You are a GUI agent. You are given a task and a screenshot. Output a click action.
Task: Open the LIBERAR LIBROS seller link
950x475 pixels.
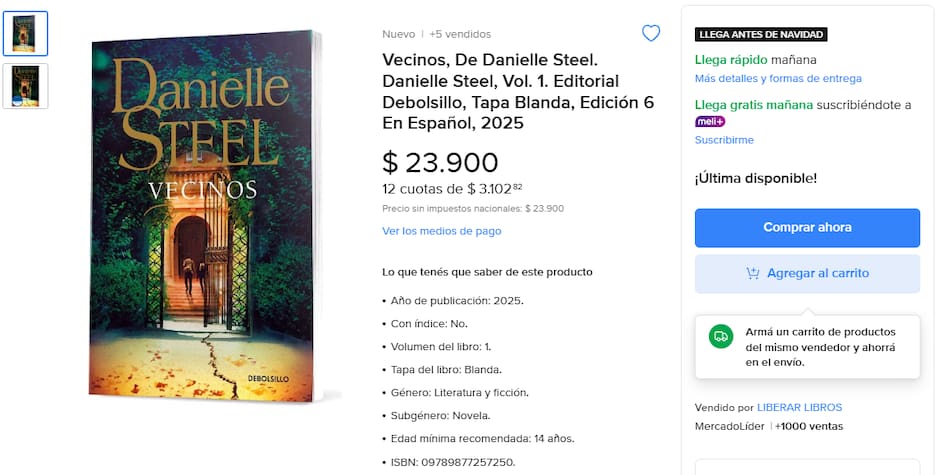click(x=799, y=407)
